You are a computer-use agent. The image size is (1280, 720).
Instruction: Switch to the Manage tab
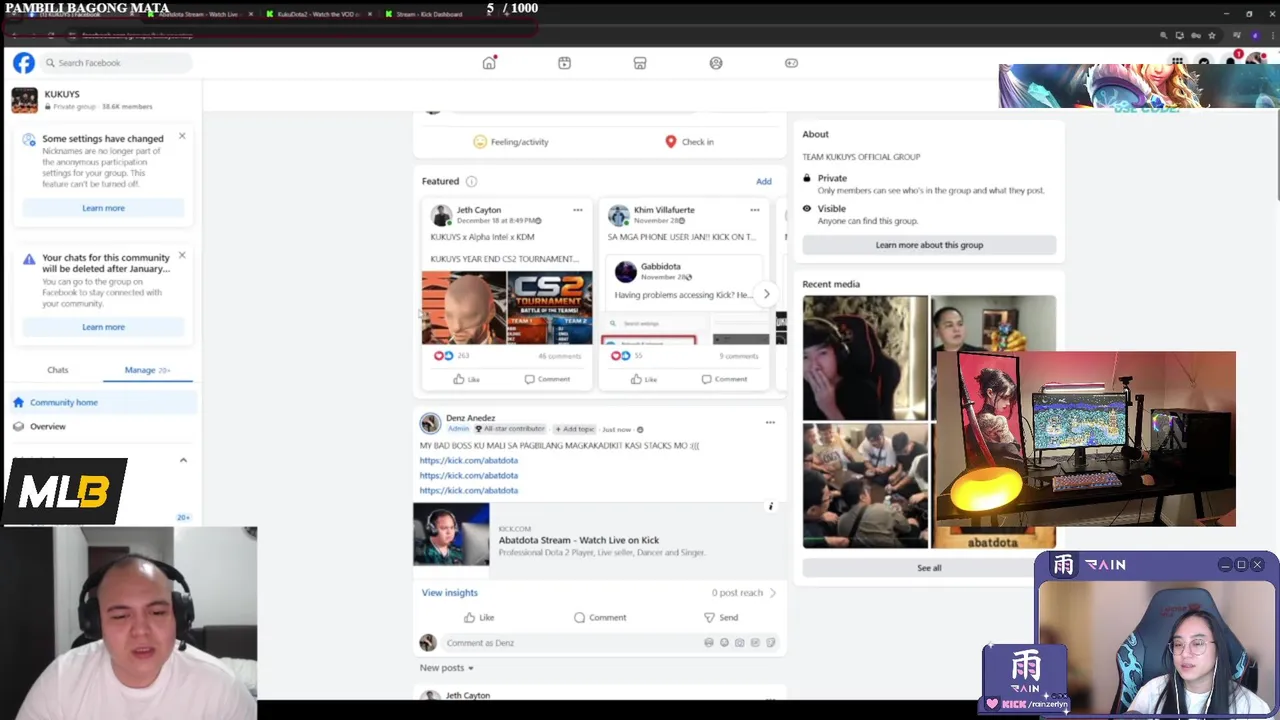147,370
